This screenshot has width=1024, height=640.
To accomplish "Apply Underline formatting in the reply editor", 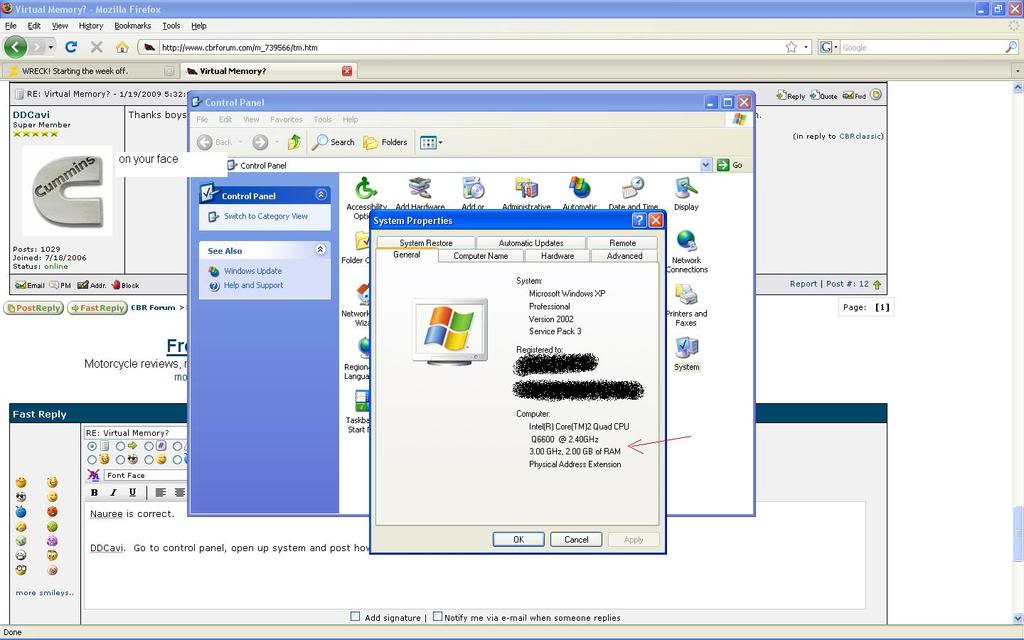I will 133,492.
